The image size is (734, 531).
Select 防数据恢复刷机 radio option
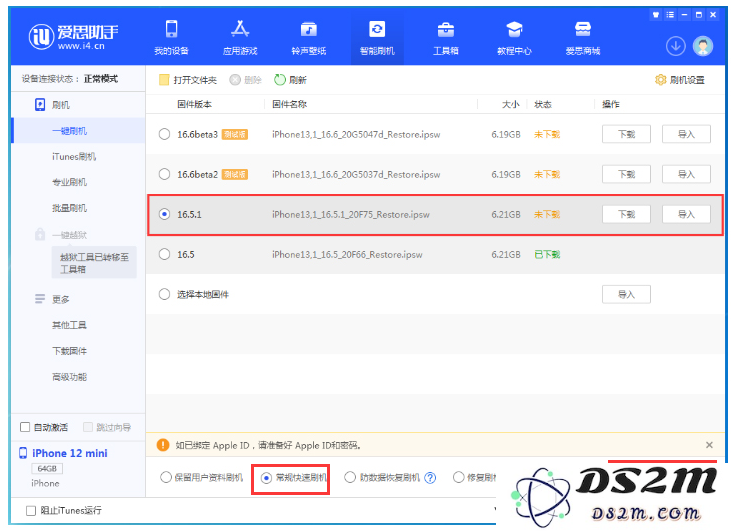click(x=350, y=477)
